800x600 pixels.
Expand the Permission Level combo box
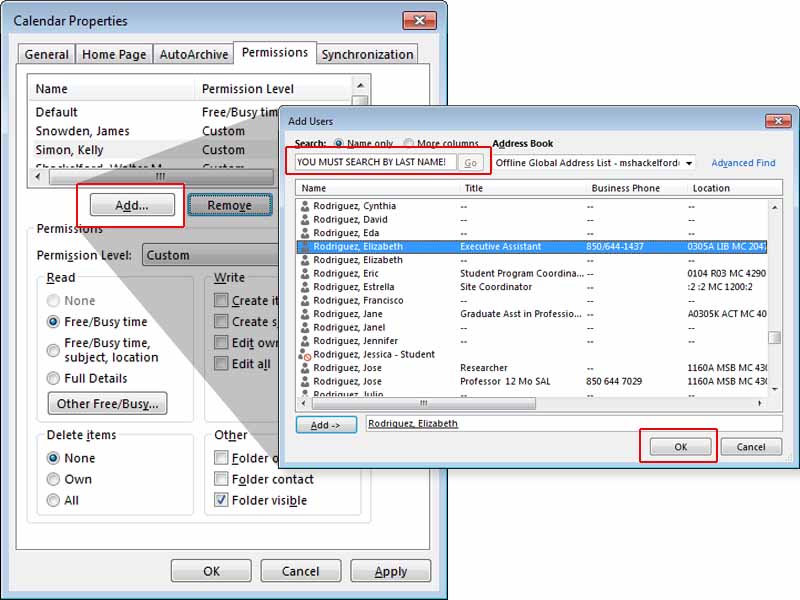point(210,255)
